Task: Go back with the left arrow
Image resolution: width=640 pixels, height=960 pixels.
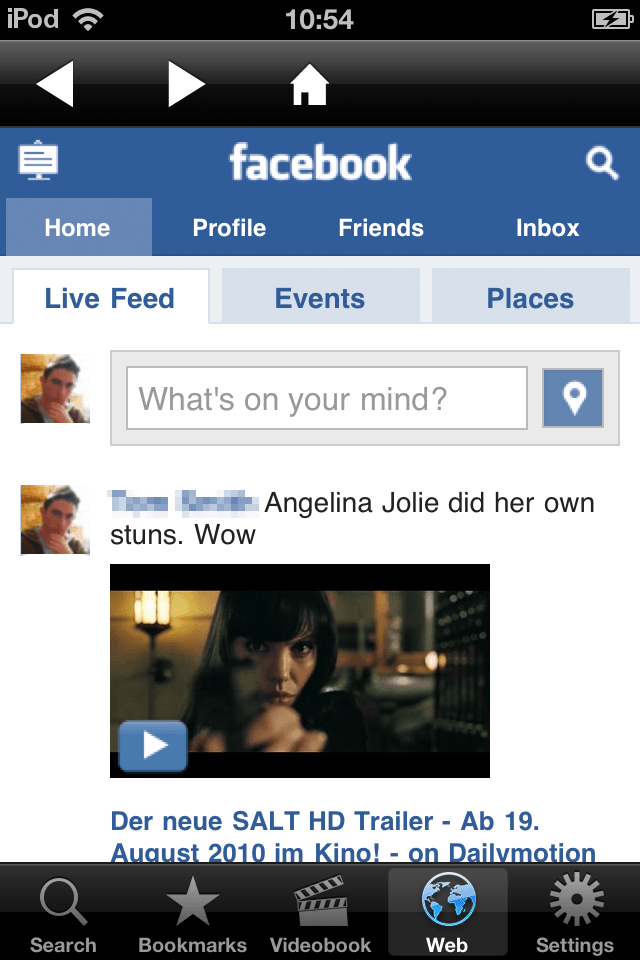Action: [55, 84]
